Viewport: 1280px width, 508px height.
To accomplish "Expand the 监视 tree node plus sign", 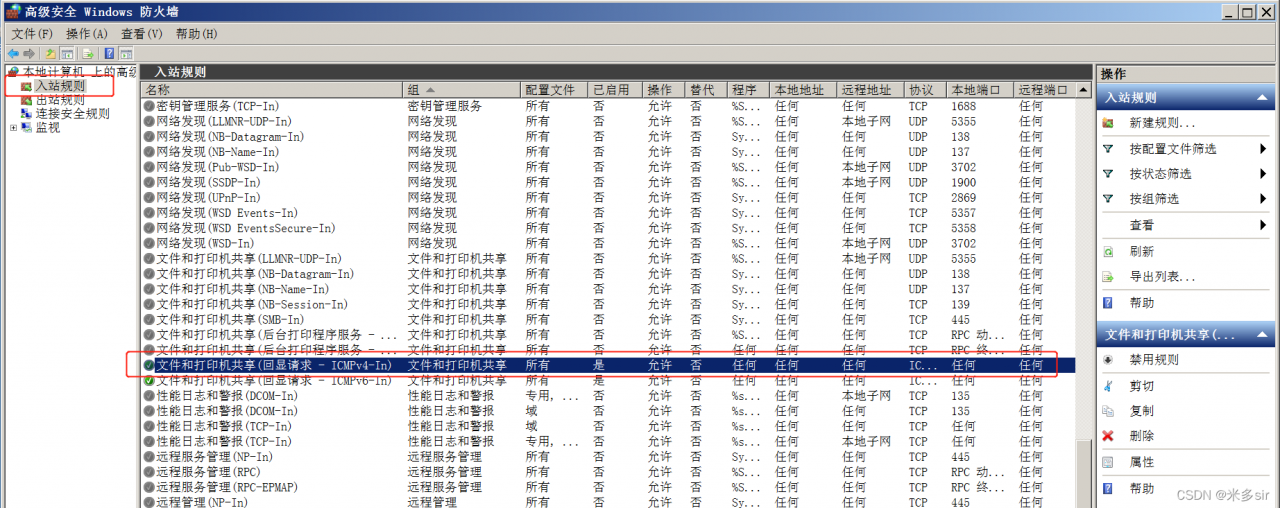I will [12, 128].
